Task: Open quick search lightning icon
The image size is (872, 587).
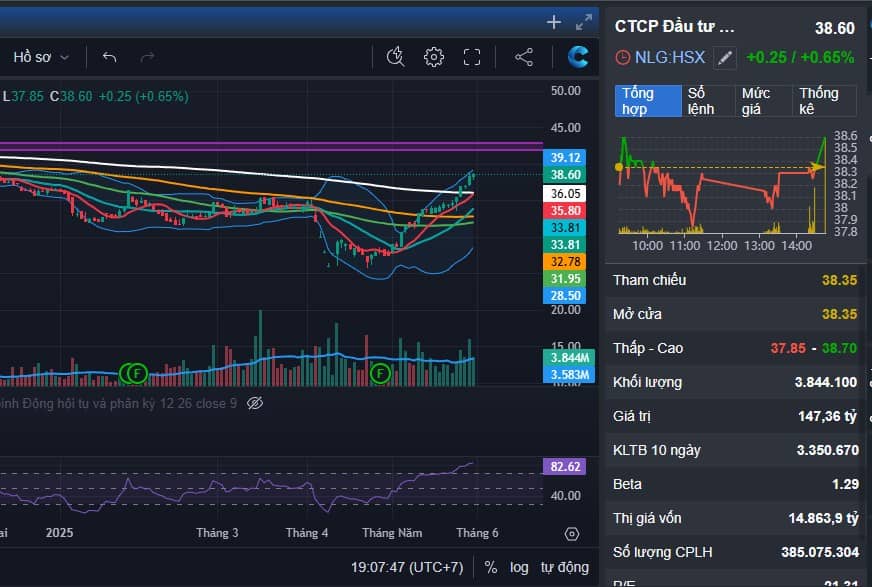Action: 395,57
